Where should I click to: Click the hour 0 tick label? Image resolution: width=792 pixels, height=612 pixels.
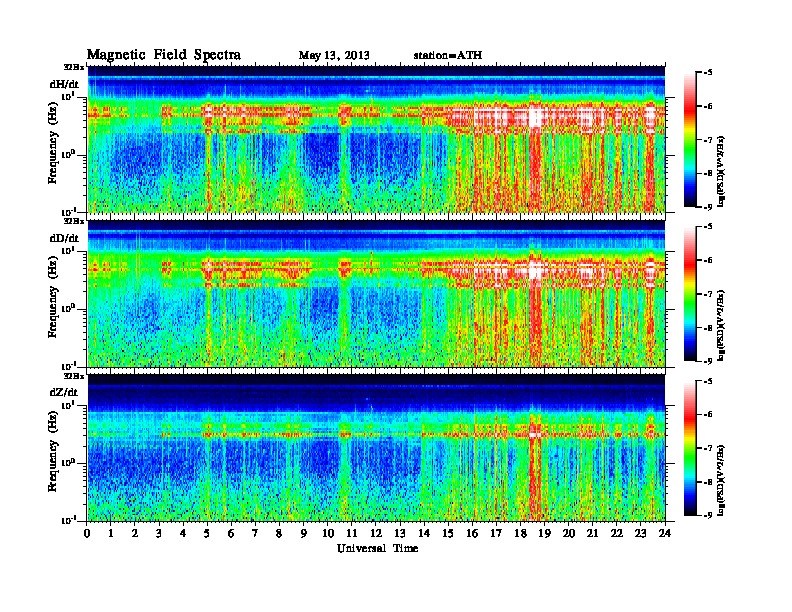coord(87,533)
